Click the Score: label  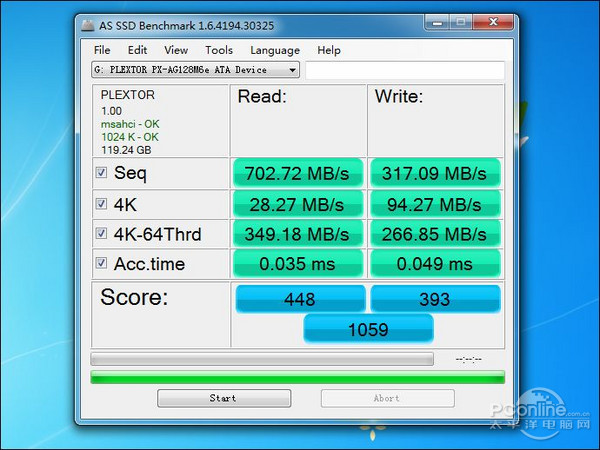(134, 297)
